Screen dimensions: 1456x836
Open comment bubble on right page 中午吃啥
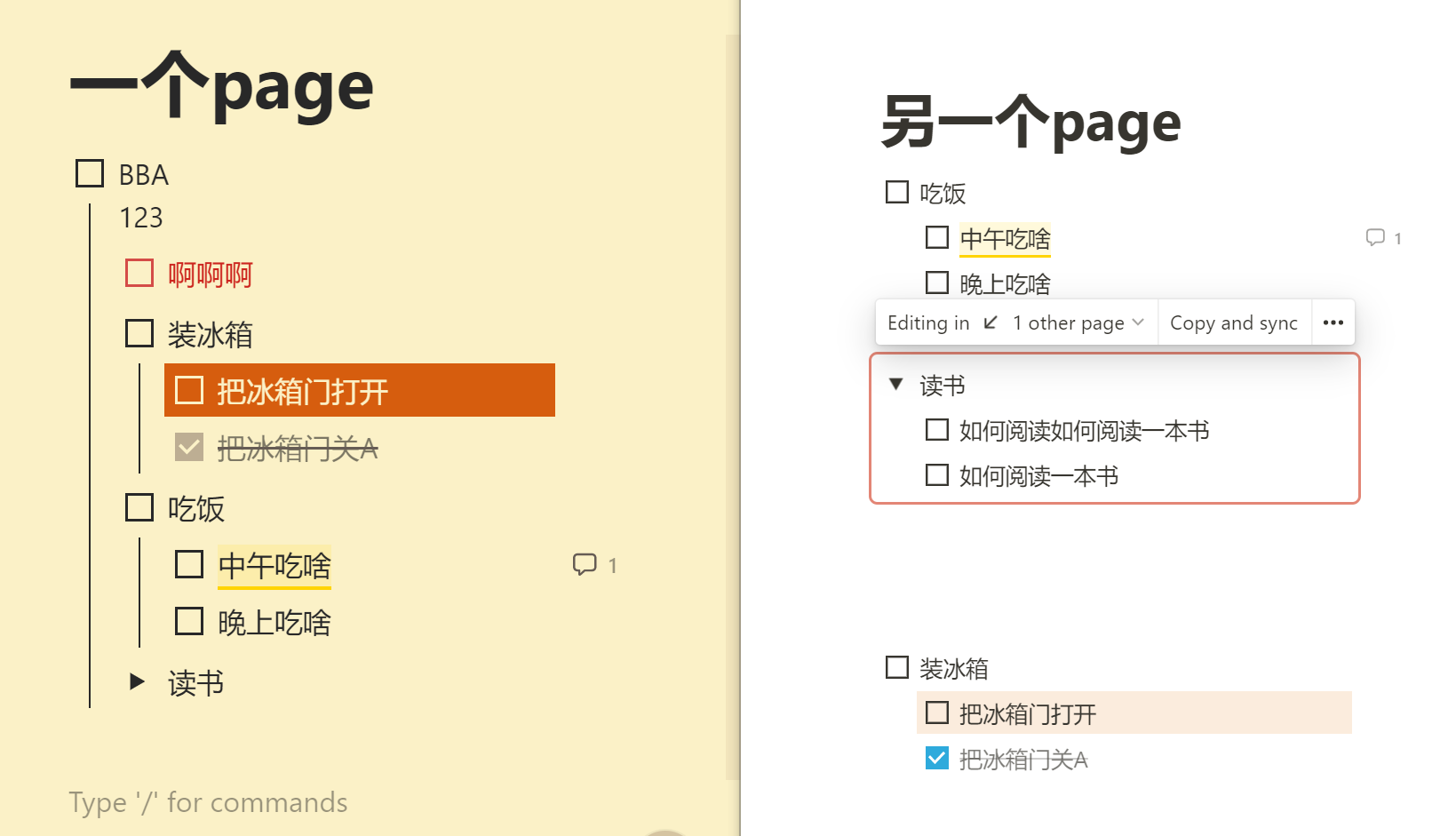[x=1375, y=237]
